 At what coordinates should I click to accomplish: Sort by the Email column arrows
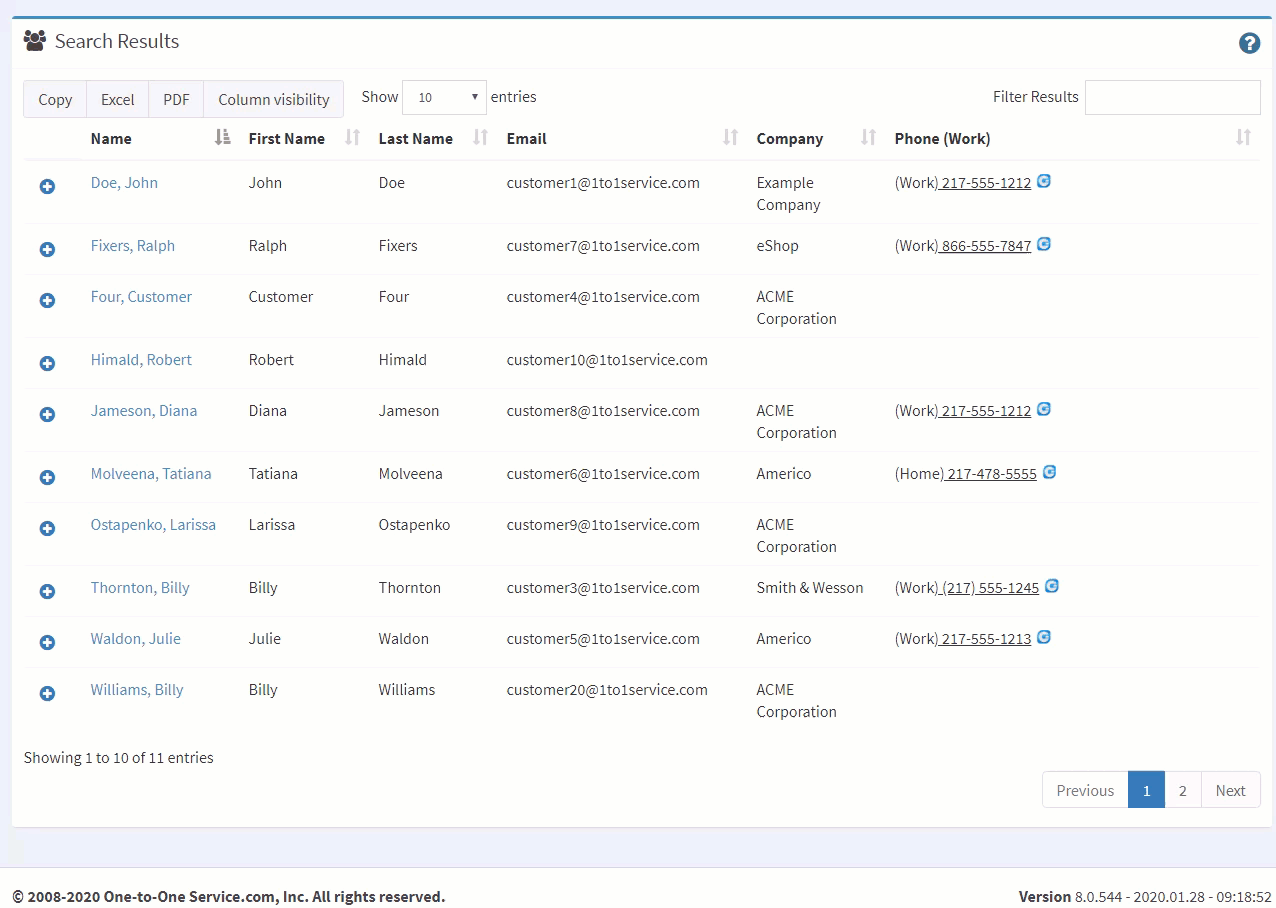click(731, 138)
